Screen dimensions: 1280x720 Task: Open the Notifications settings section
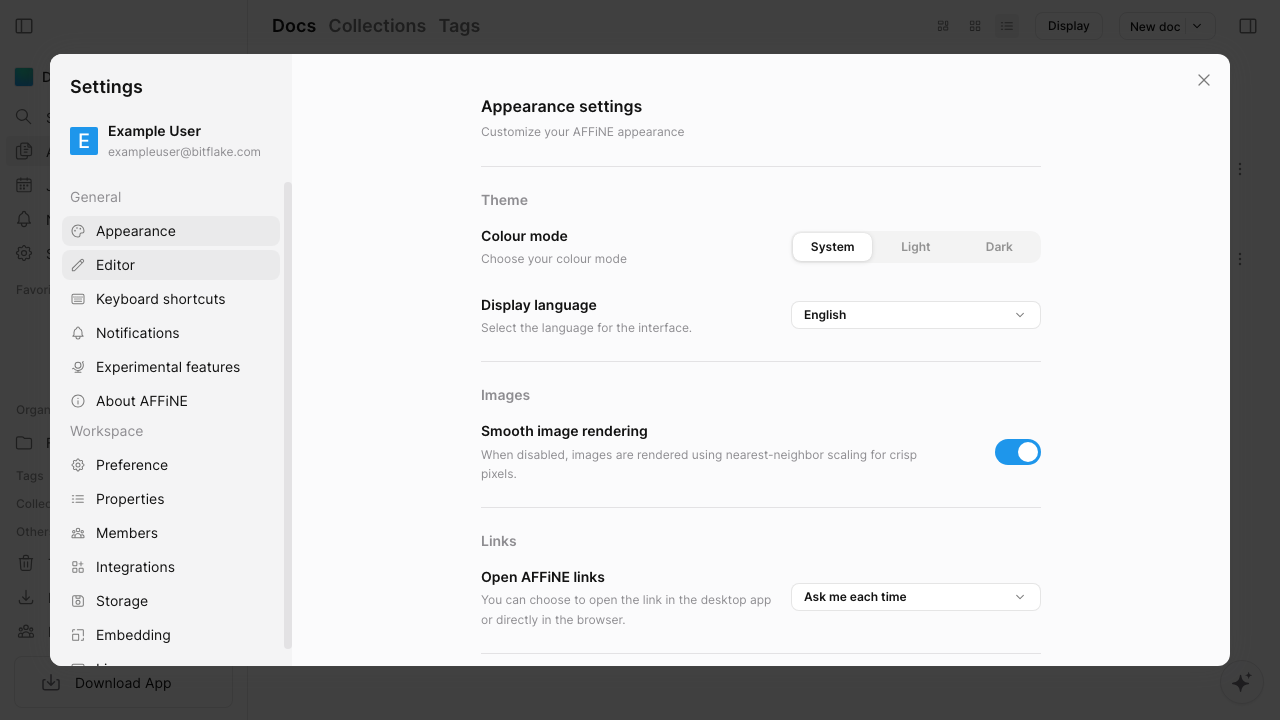tap(171, 333)
